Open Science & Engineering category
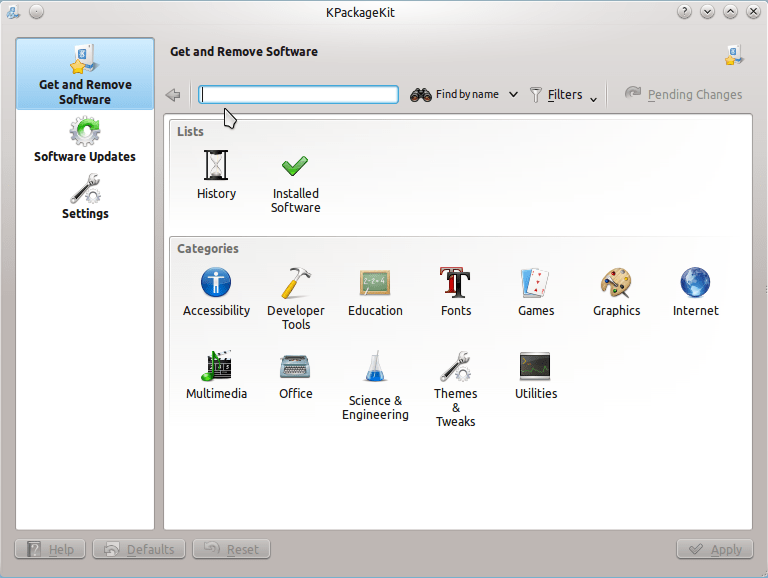The image size is (768, 578). 375,385
